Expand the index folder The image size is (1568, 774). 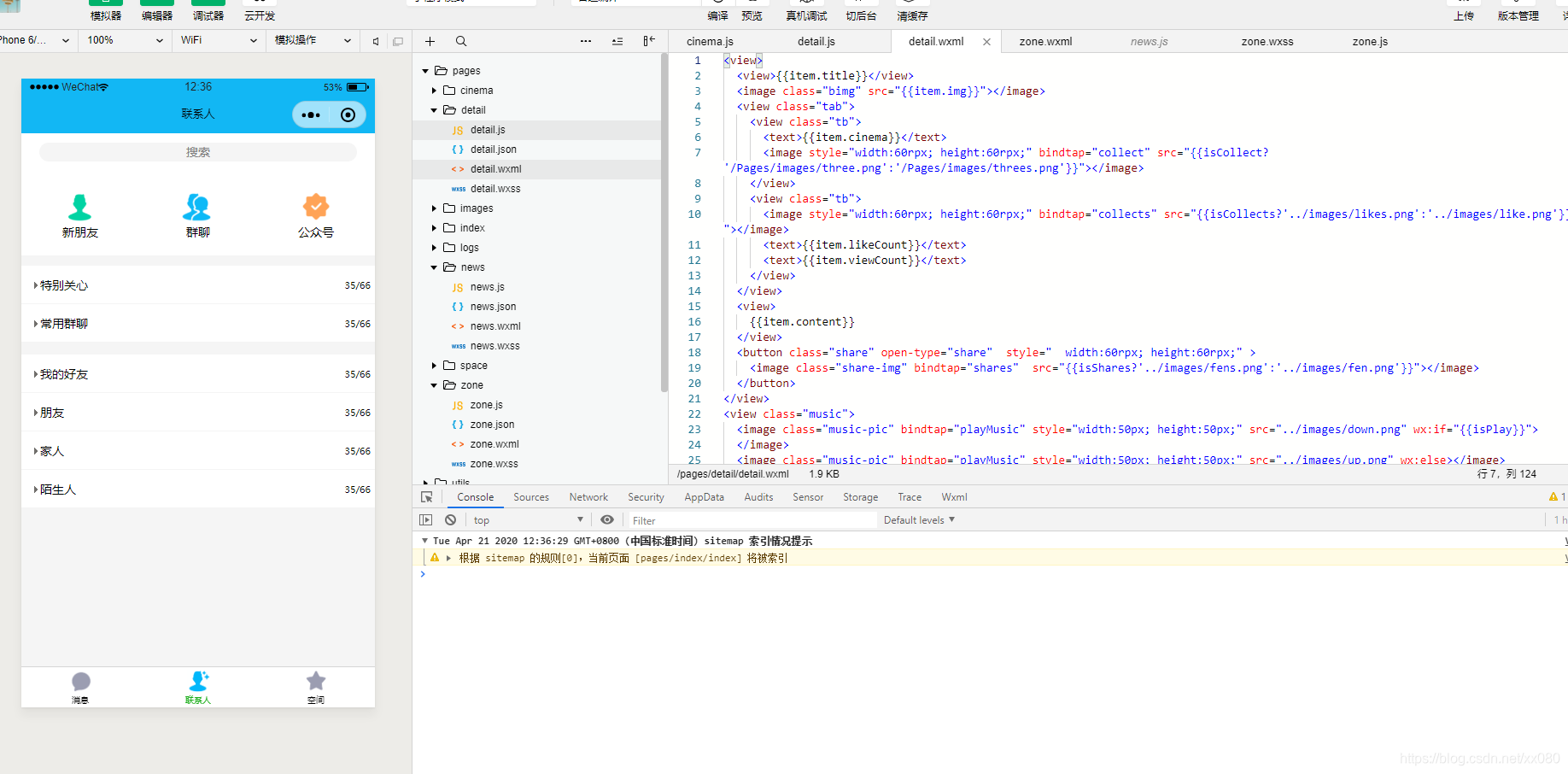434,228
